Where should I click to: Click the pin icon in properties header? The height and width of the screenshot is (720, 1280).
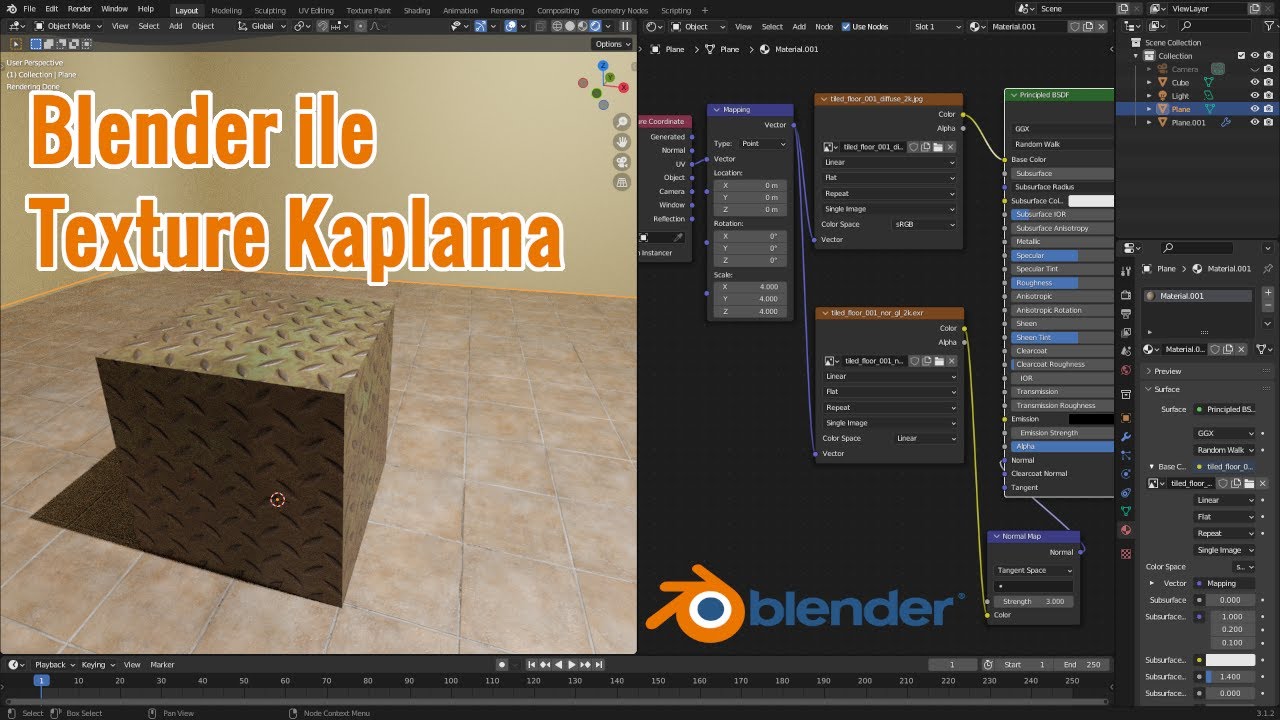pos(1268,269)
